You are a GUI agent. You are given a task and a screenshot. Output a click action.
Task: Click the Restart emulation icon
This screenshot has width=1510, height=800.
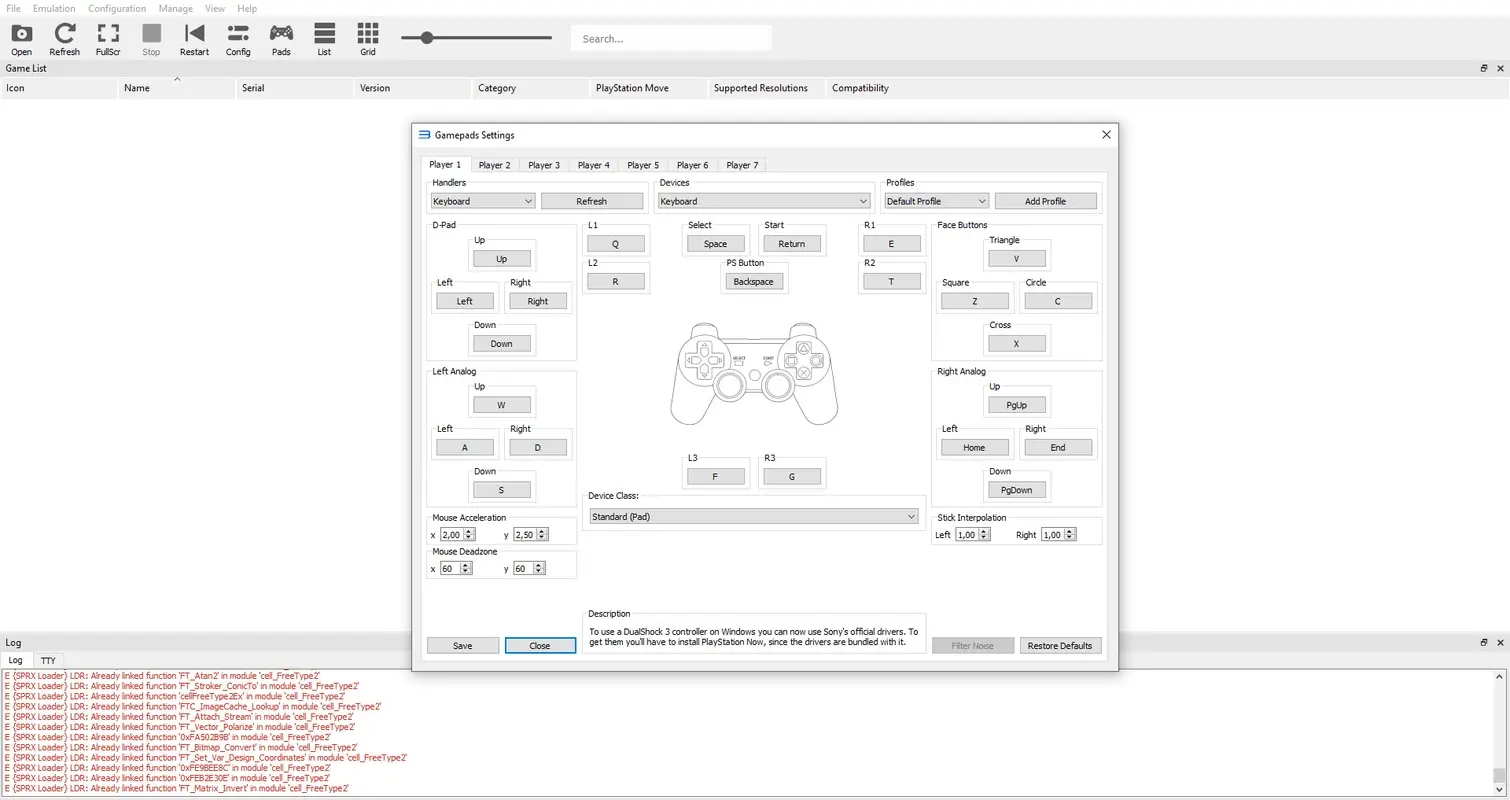tap(194, 38)
